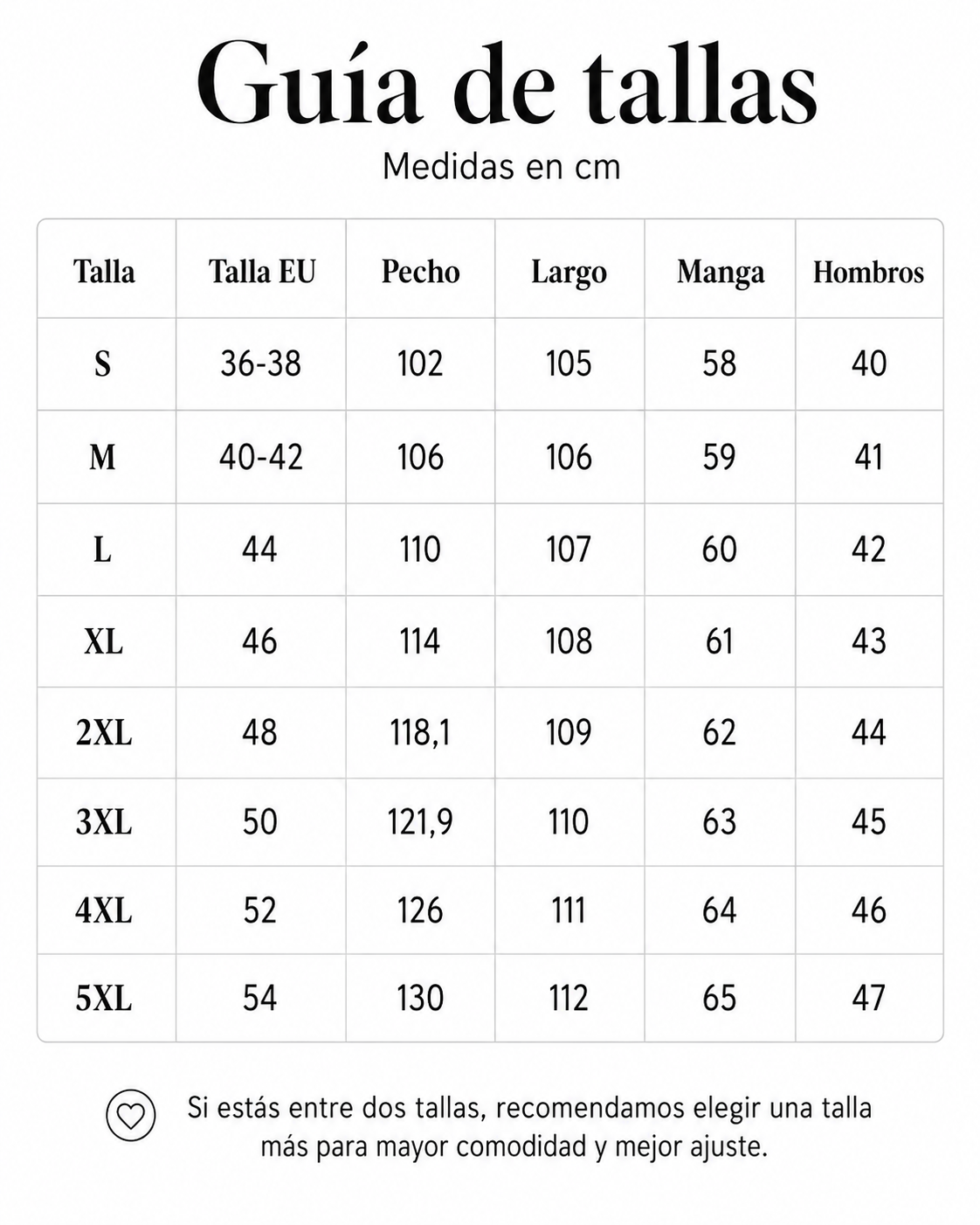Screen dimensions: 980x1225
Task: Click the 118,1 chest measurement cell
Action: 420,733
